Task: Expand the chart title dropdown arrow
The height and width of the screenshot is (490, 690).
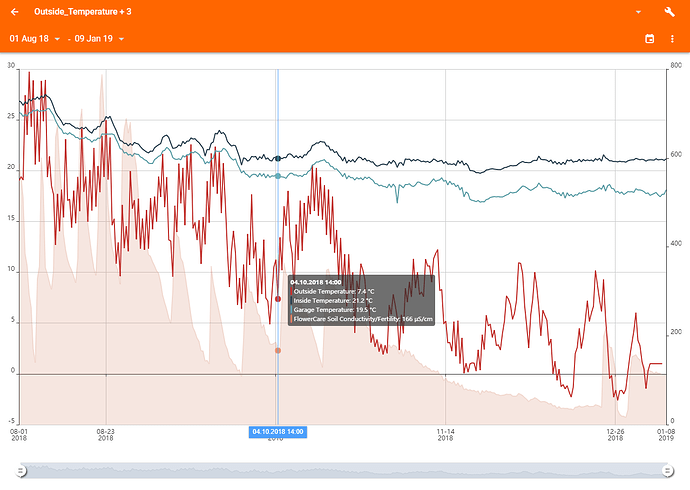Action: tap(638, 12)
